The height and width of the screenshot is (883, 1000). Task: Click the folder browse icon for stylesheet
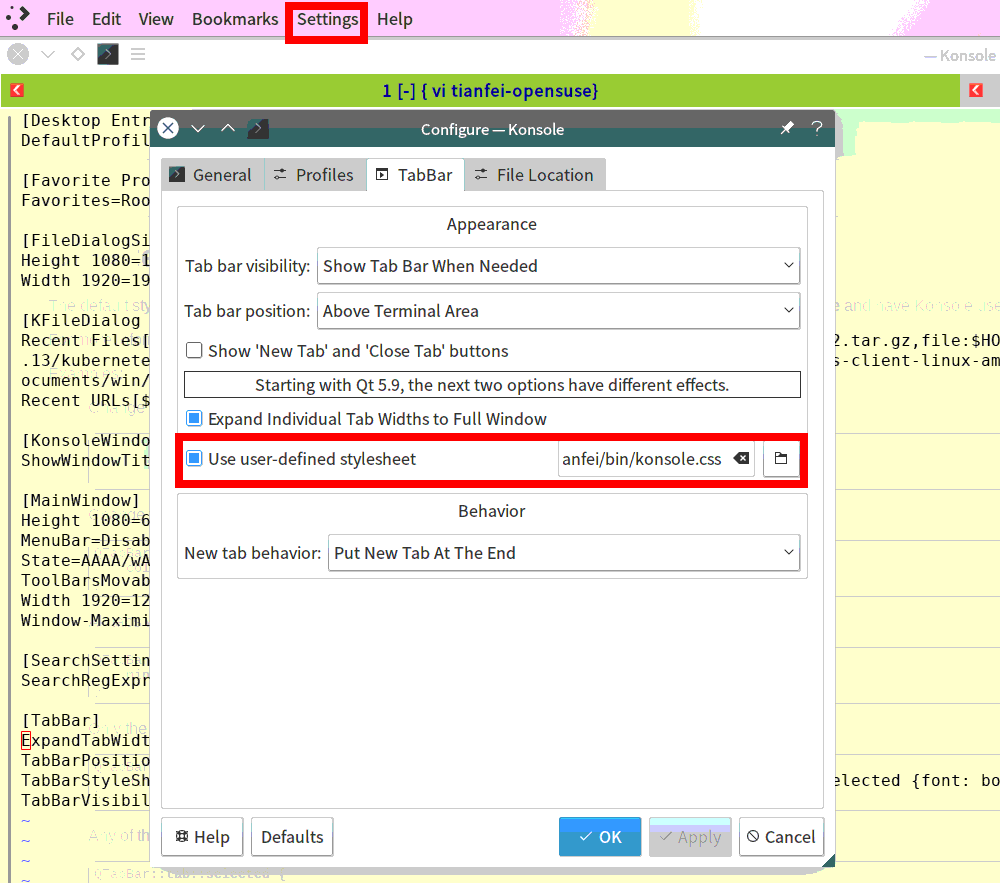tap(781, 459)
